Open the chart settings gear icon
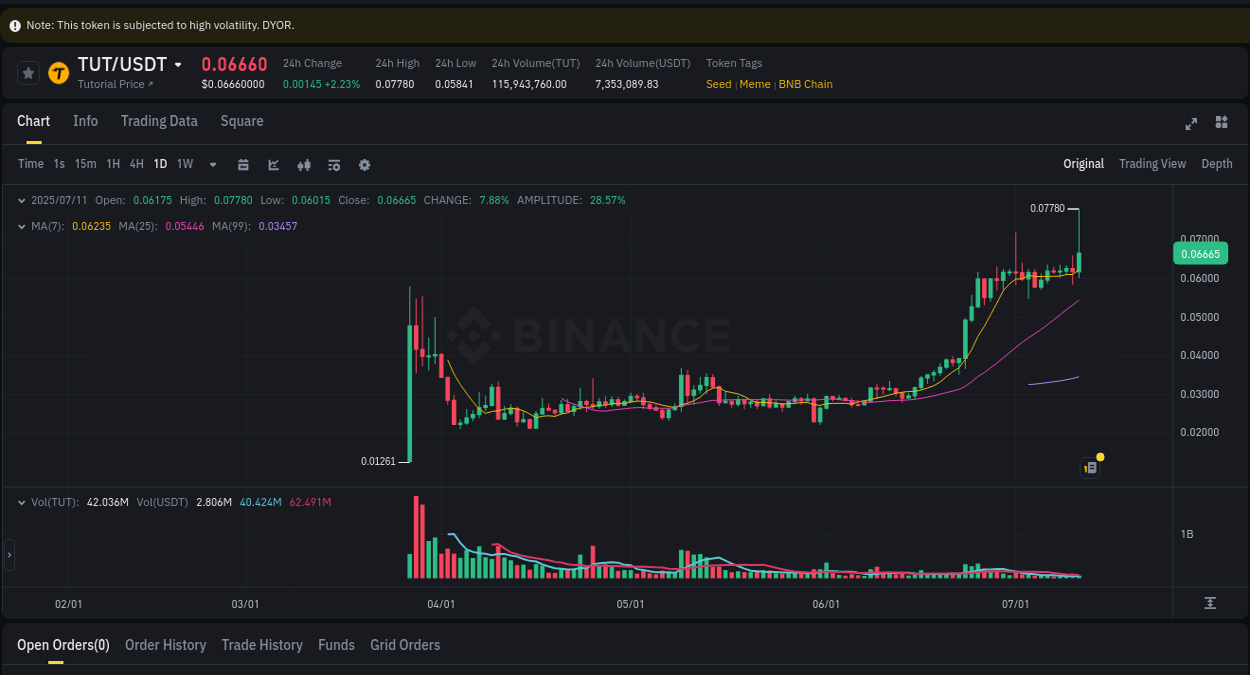The width and height of the screenshot is (1250, 675). 364,164
